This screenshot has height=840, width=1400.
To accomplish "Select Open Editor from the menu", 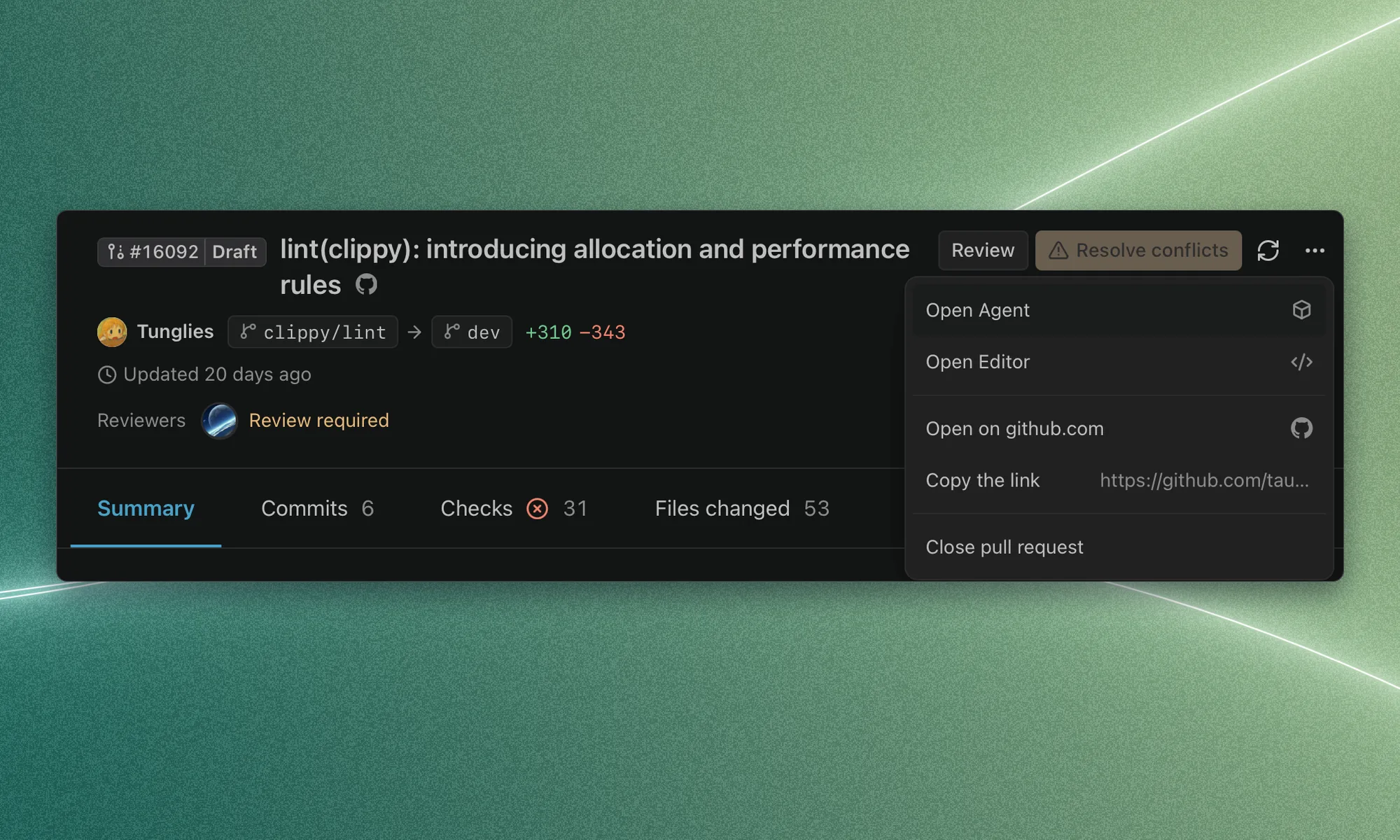I will pyautogui.click(x=1119, y=362).
